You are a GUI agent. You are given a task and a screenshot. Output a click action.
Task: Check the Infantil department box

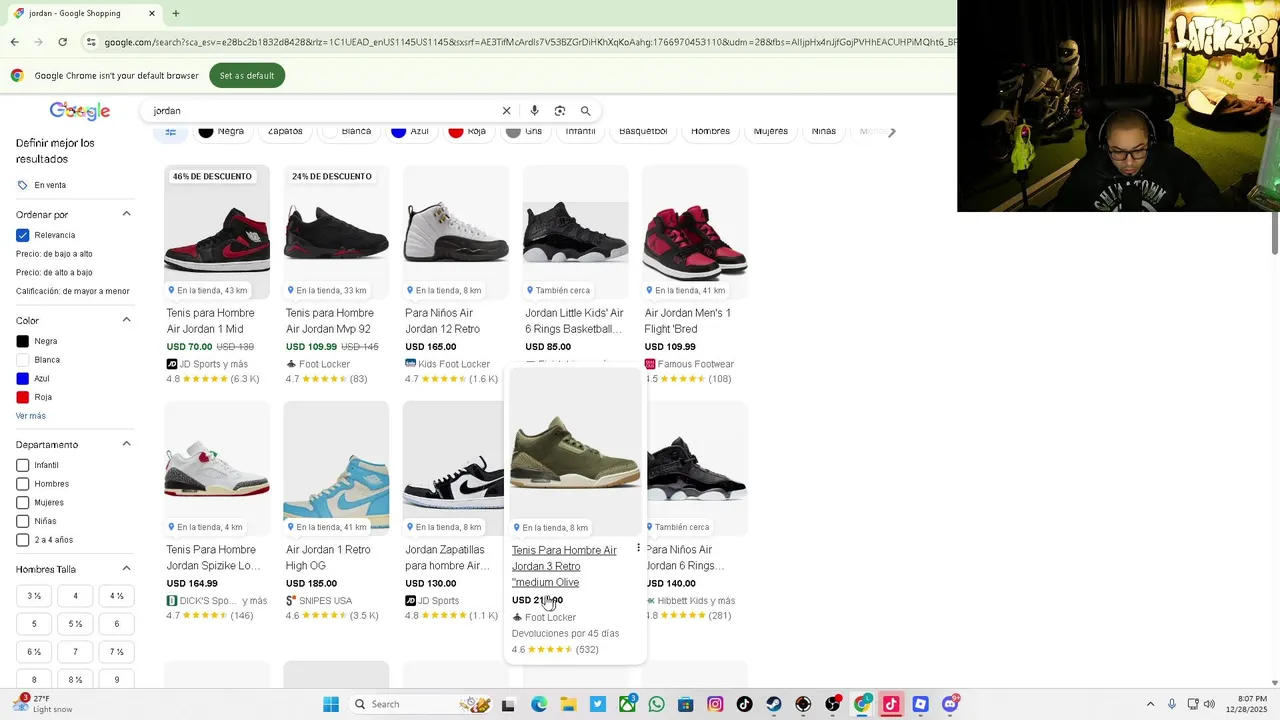[x=22, y=465]
